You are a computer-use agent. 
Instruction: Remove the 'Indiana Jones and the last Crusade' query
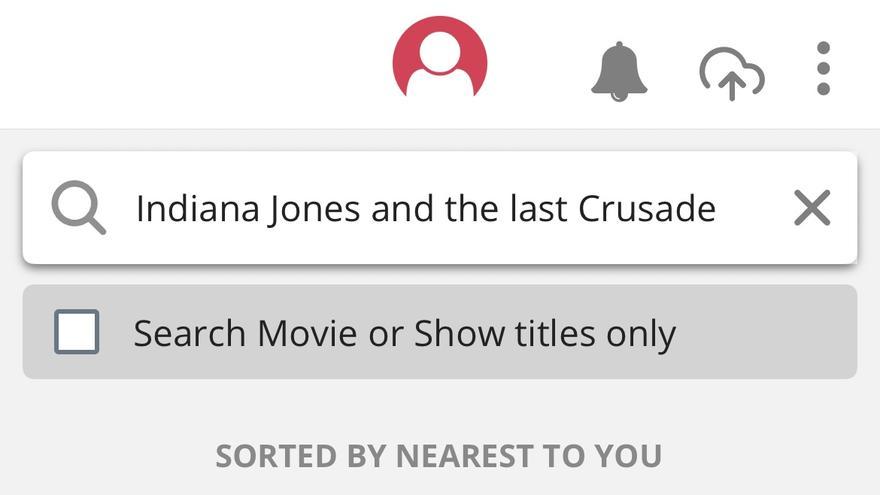(x=811, y=208)
